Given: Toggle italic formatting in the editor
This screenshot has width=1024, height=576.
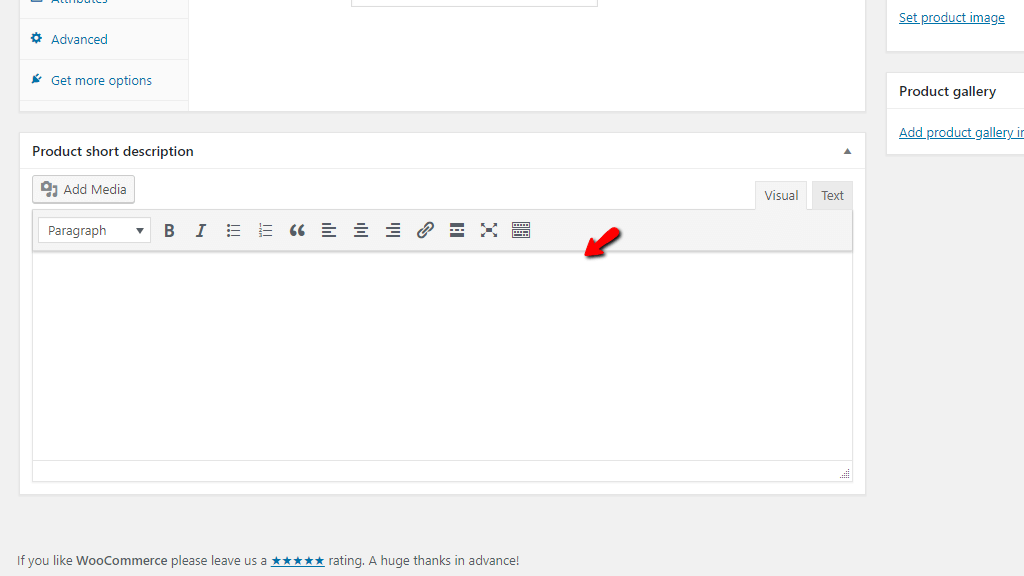Looking at the screenshot, I should 200,231.
